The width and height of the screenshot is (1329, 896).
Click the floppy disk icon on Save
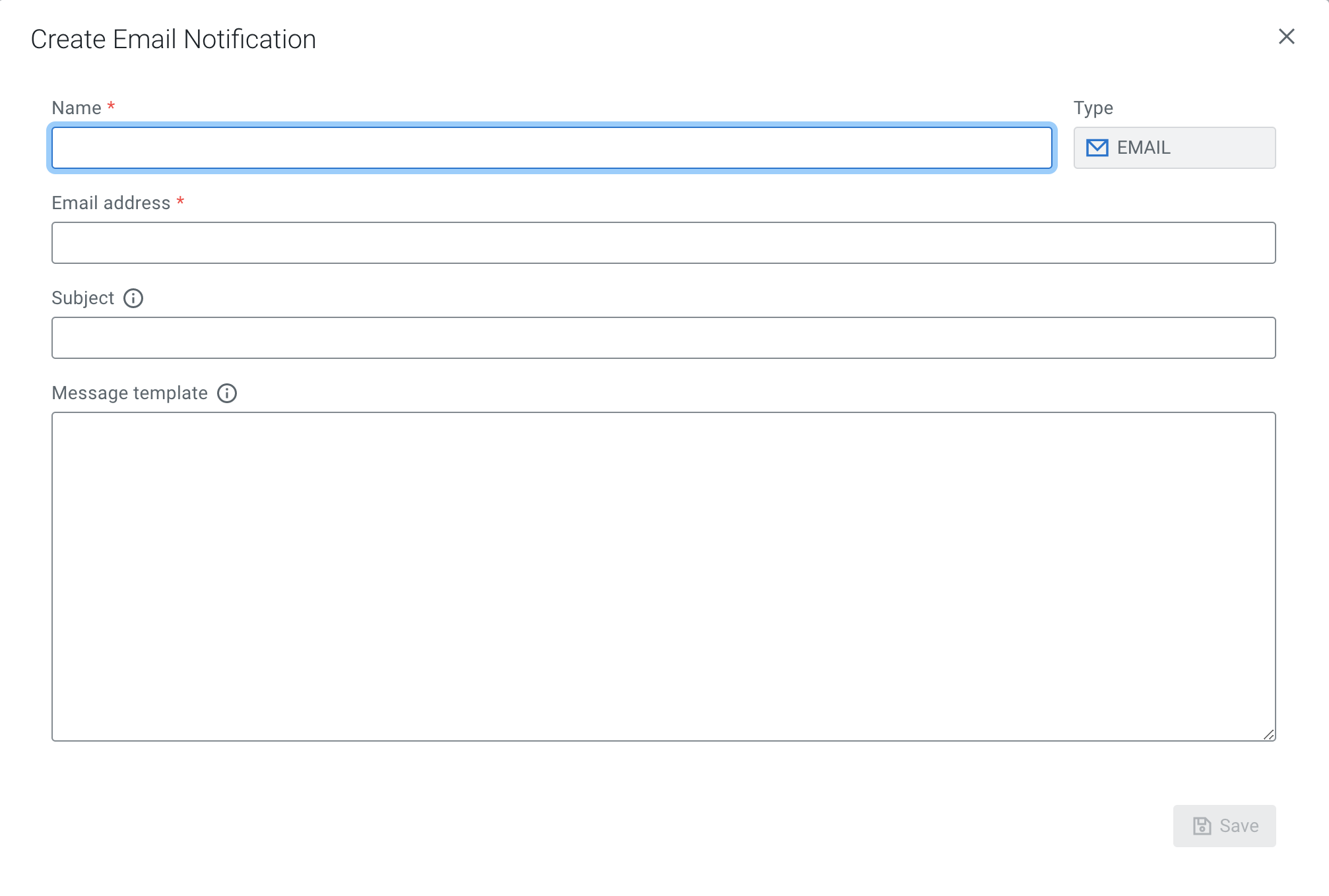coord(1202,826)
